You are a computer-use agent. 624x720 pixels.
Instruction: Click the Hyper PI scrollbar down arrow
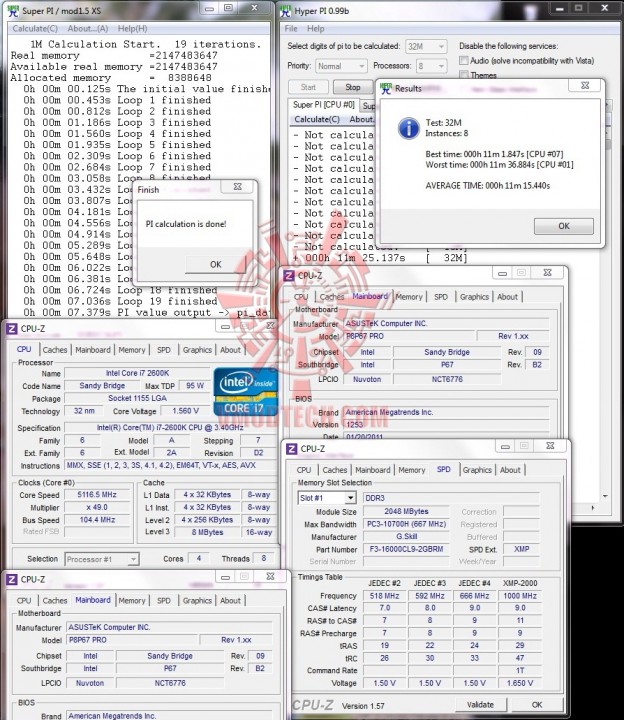click(x=605, y=496)
